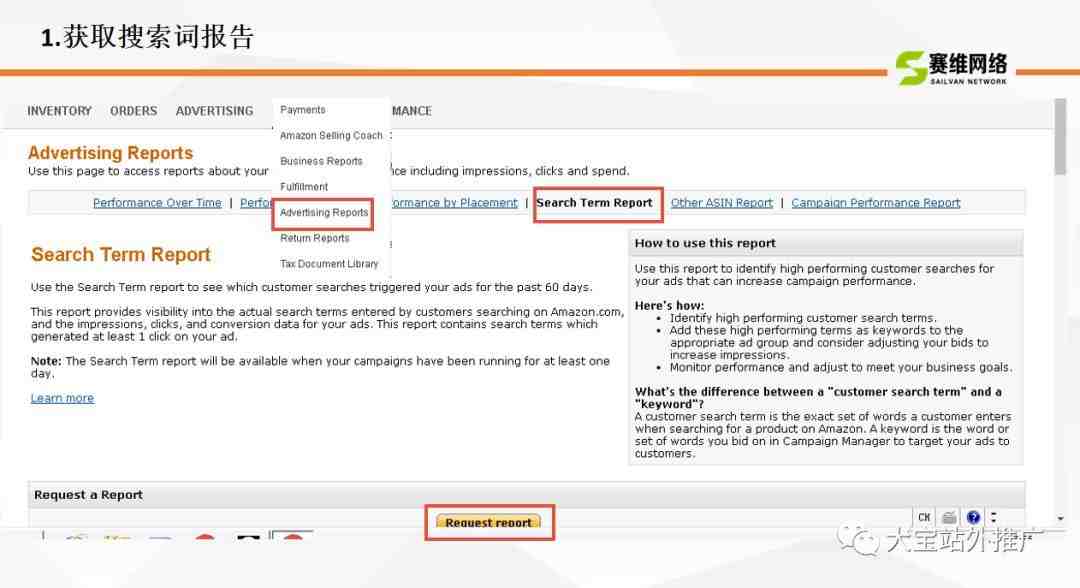This screenshot has width=1080, height=588.
Task: Choose Fulfillment in the reports menu
Action: [x=304, y=187]
